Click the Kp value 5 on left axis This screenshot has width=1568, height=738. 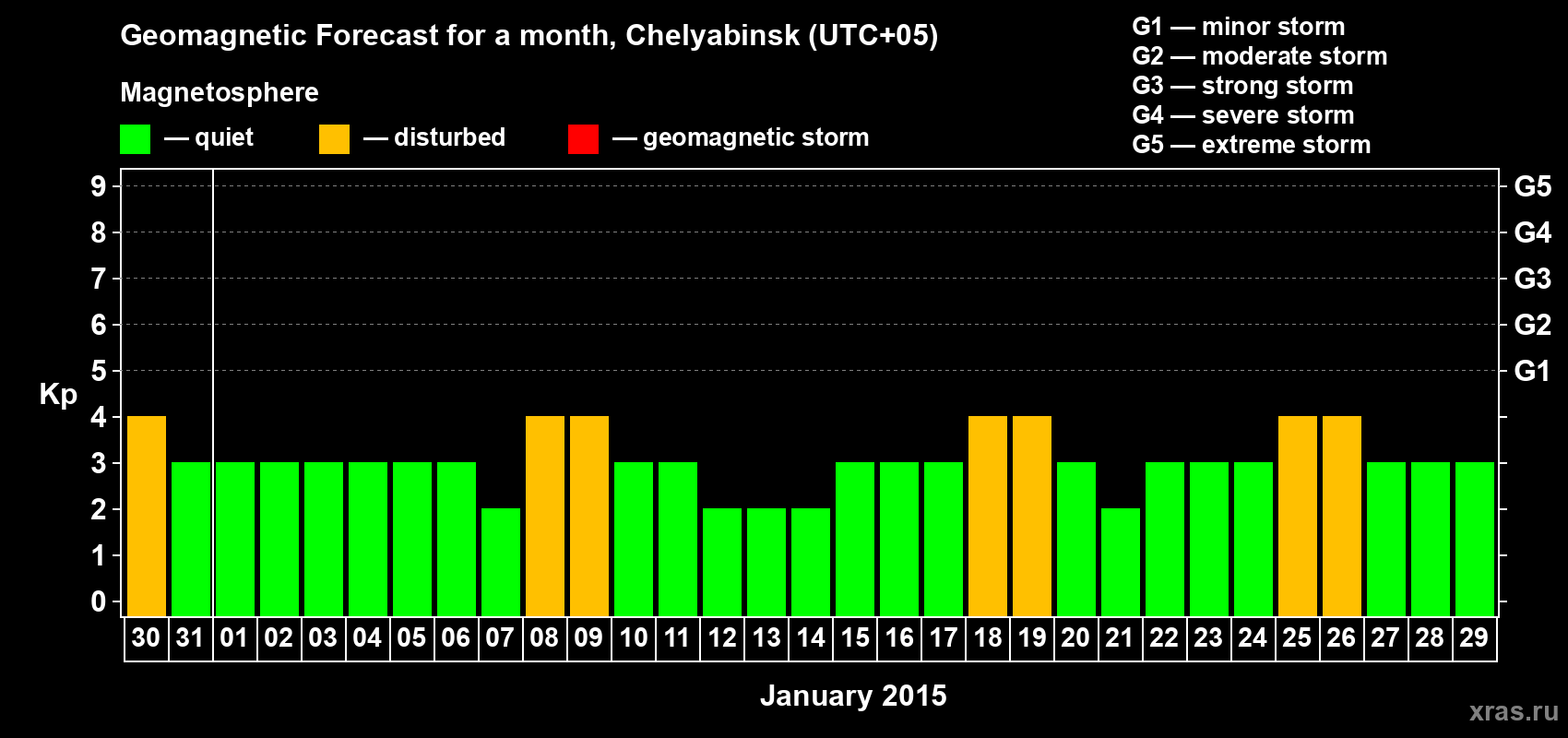point(99,371)
